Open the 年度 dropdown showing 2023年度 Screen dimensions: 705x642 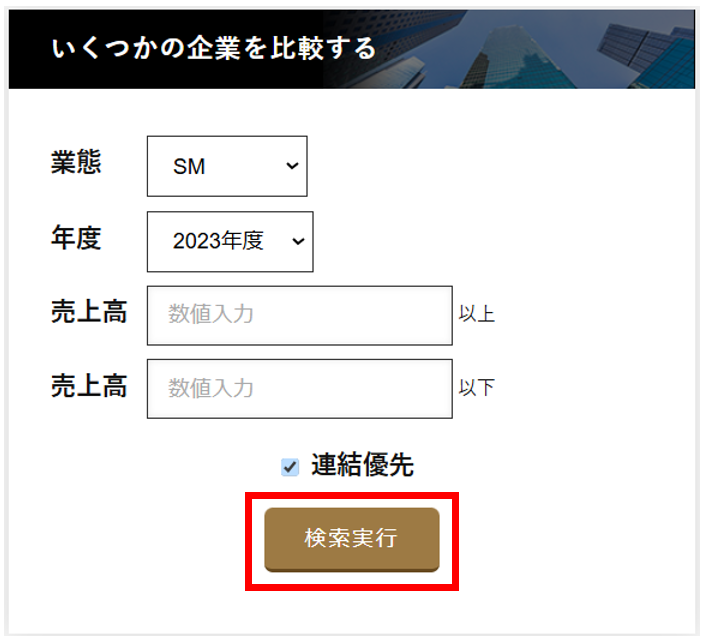click(230, 241)
